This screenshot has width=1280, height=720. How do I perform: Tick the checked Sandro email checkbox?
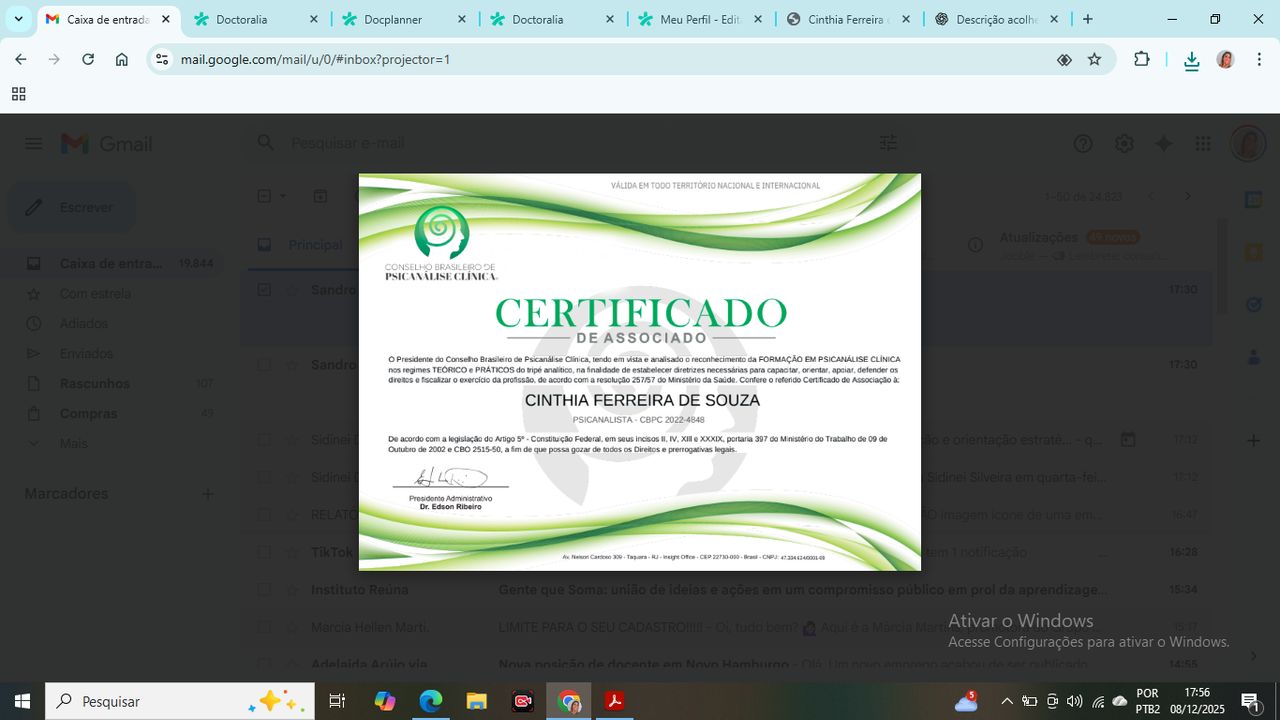[x=264, y=290]
